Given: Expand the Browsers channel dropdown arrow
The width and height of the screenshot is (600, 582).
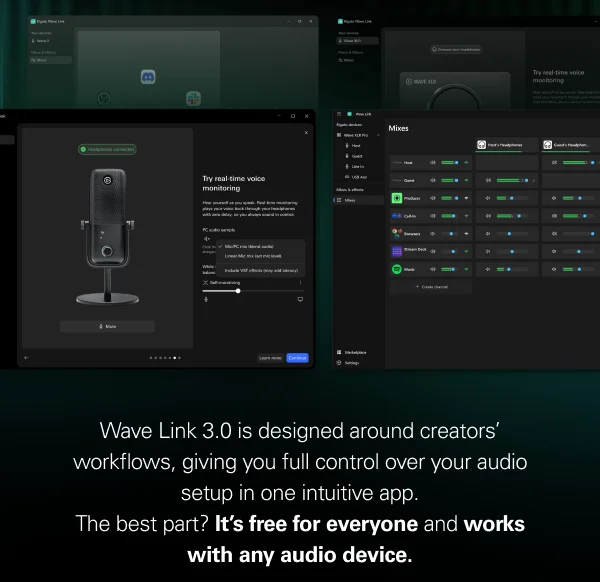Looking at the screenshot, I should point(466,233).
